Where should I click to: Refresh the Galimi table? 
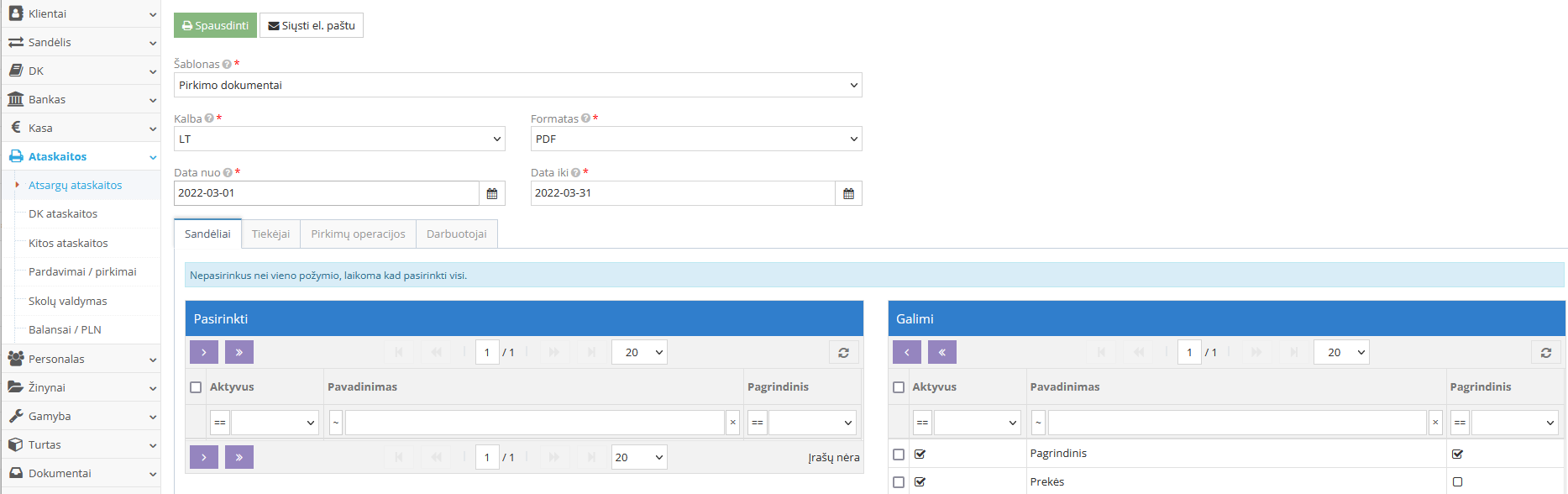pyautogui.click(x=1545, y=353)
